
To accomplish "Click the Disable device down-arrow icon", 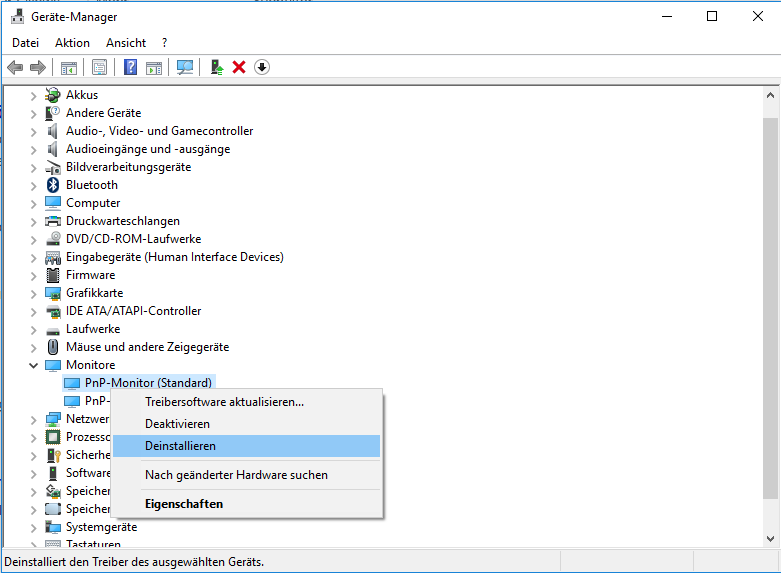I will click(262, 67).
